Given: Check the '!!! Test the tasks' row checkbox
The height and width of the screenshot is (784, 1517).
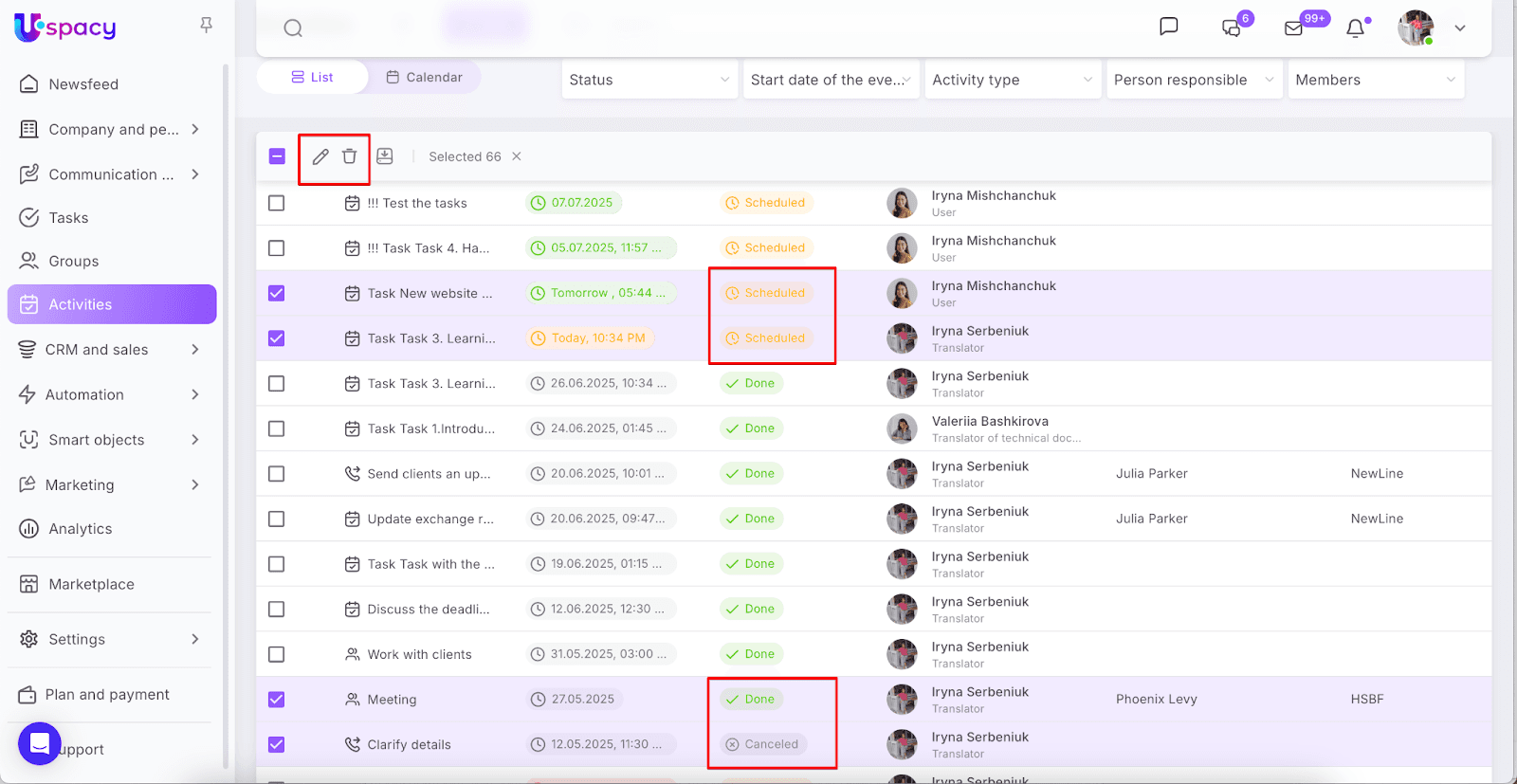Looking at the screenshot, I should (277, 203).
